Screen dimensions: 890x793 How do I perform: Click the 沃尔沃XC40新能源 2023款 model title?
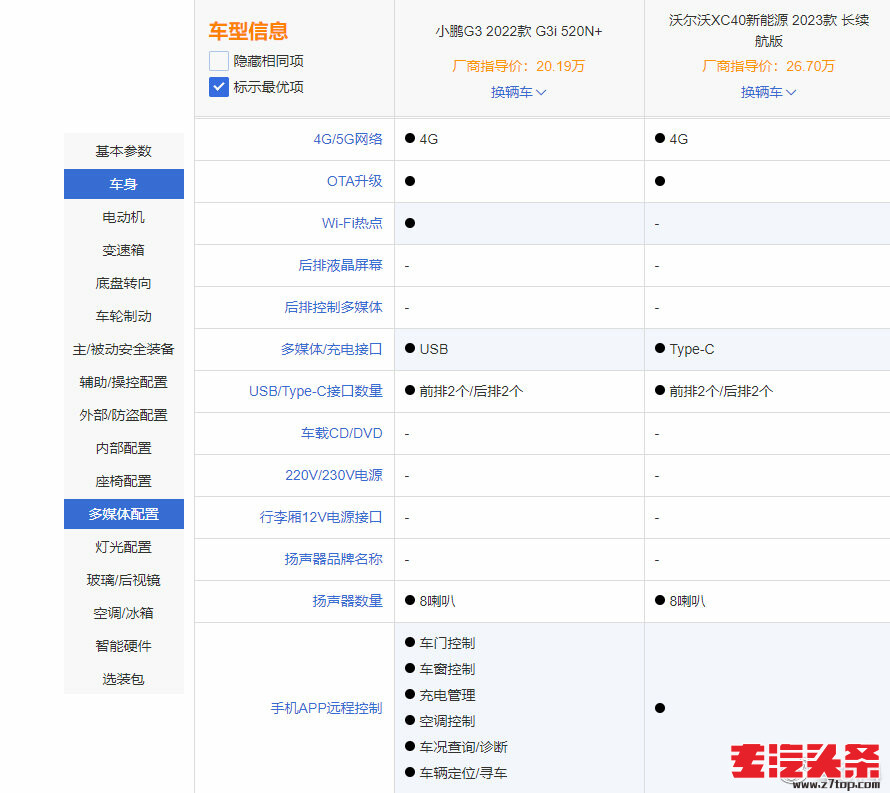(x=769, y=31)
